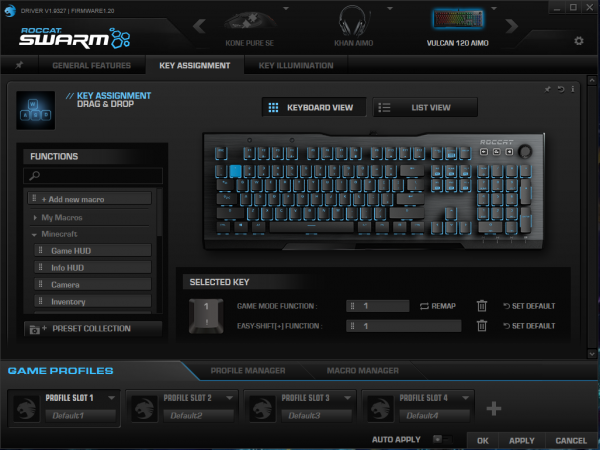Open Key Assignment info icon
This screenshot has width=600, height=450.
[572, 89]
